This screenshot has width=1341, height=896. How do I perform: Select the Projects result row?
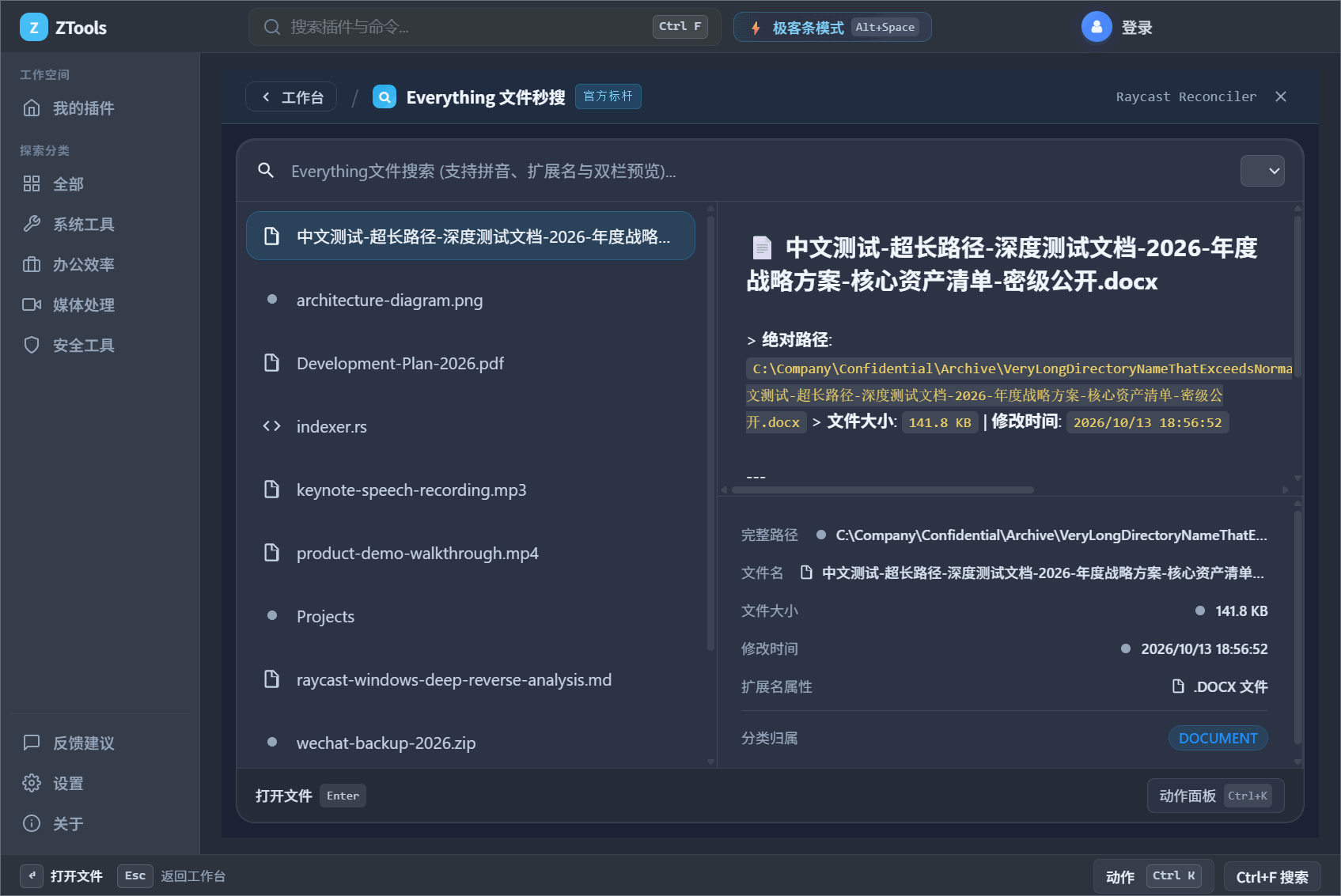(471, 616)
